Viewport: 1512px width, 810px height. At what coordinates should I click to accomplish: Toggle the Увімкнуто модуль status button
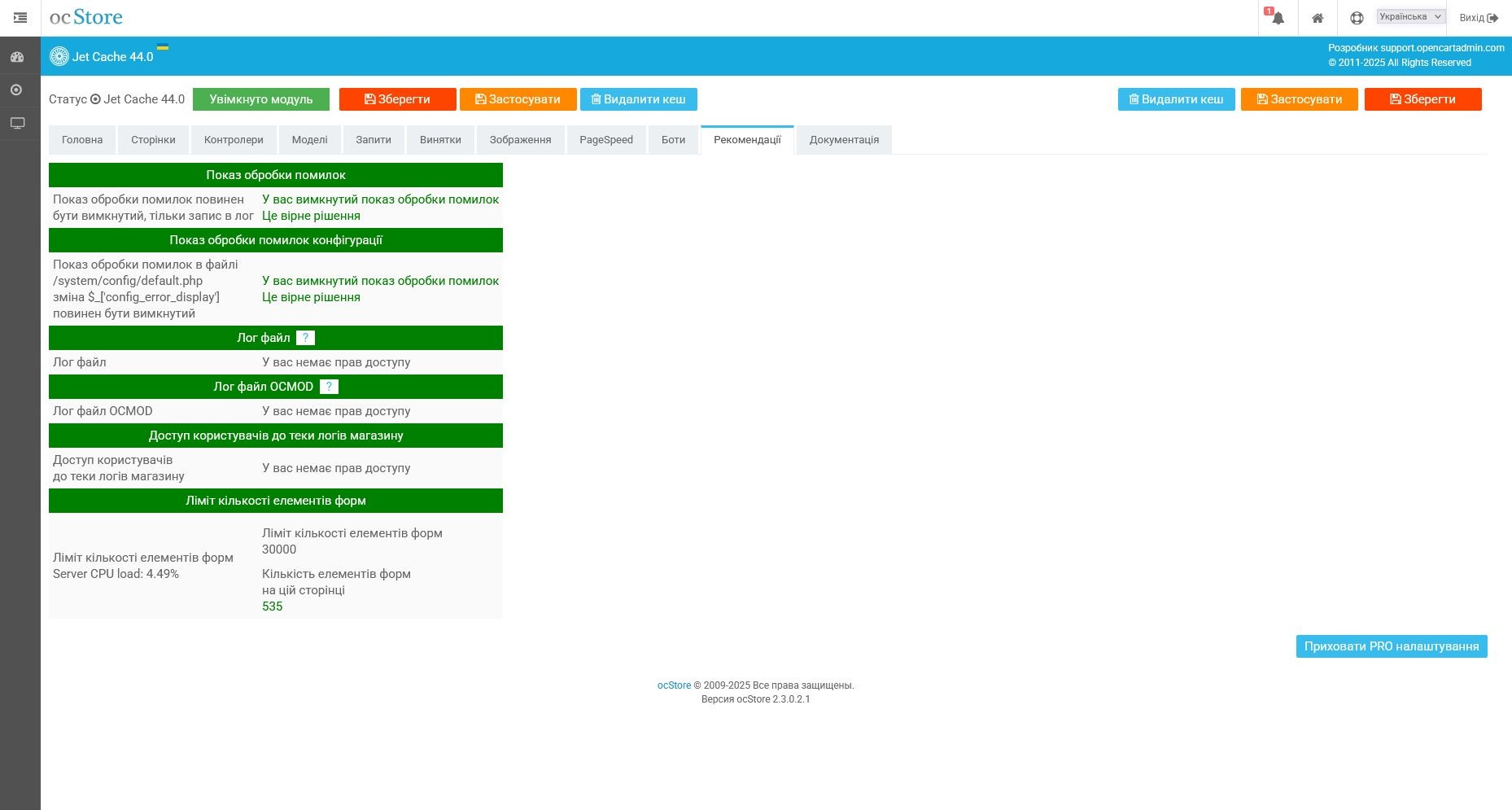tap(261, 99)
